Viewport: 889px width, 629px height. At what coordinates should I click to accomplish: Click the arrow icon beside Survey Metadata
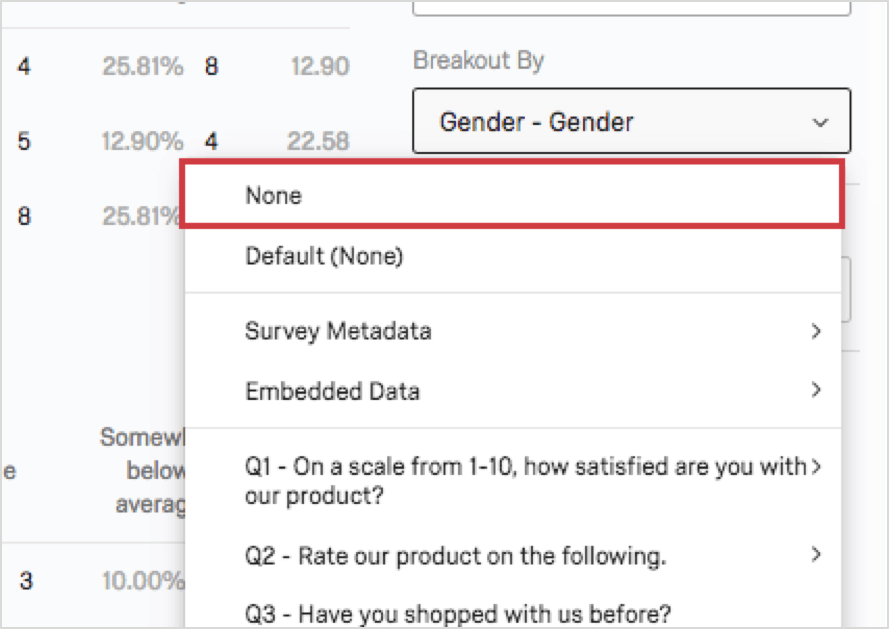[x=817, y=331]
